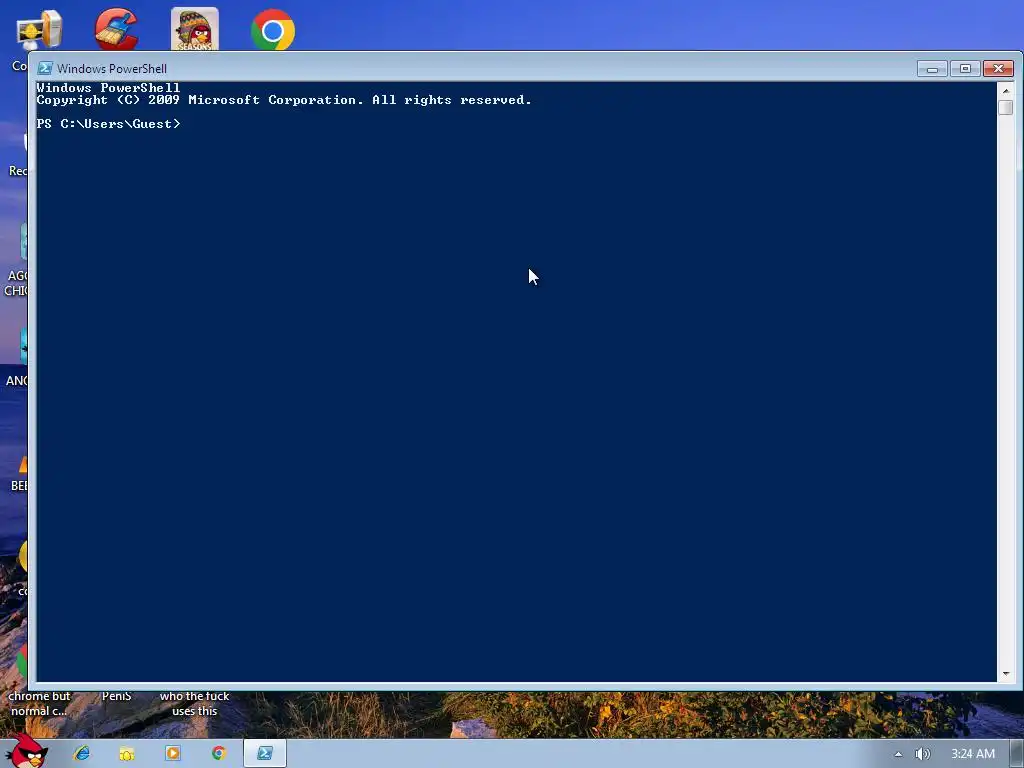This screenshot has width=1024, height=768.
Task: Open the Angry Birds Seasons desktop icon
Action: [195, 29]
